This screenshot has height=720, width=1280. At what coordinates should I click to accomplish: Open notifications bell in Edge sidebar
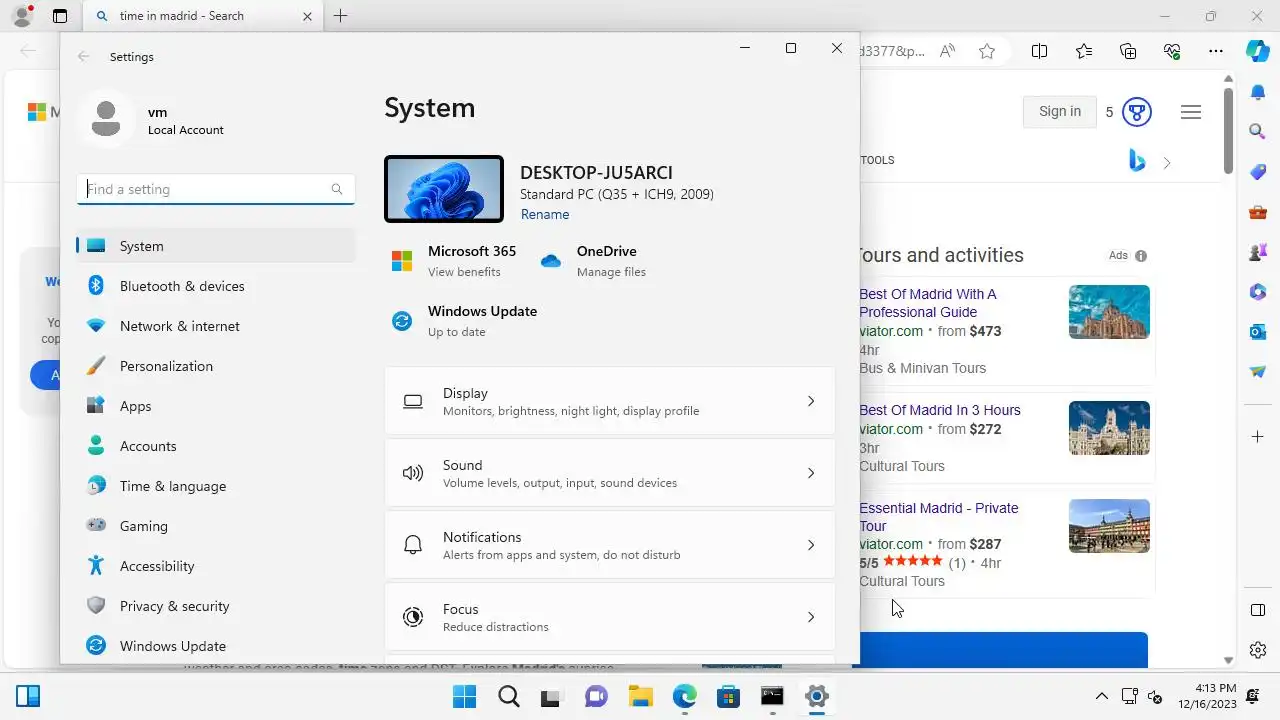tap(1258, 92)
